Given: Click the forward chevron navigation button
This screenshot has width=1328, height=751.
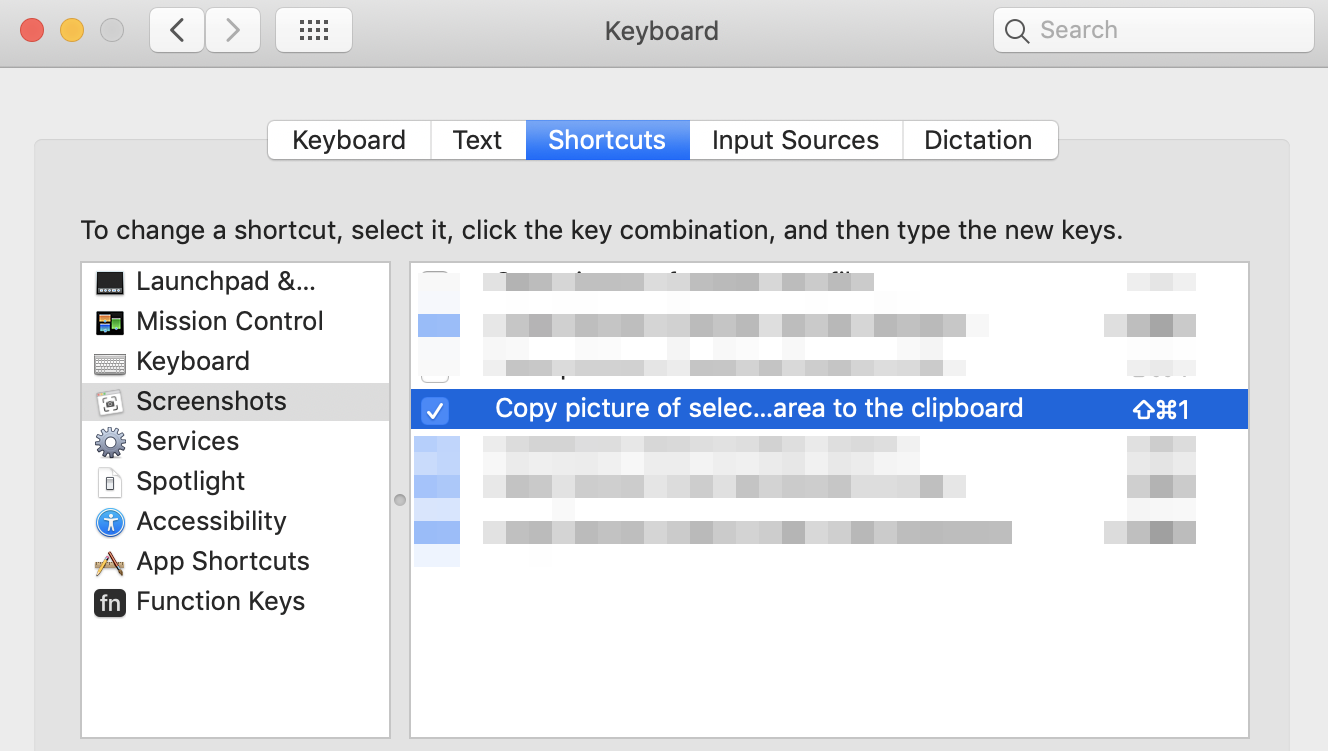Looking at the screenshot, I should pos(233,31).
